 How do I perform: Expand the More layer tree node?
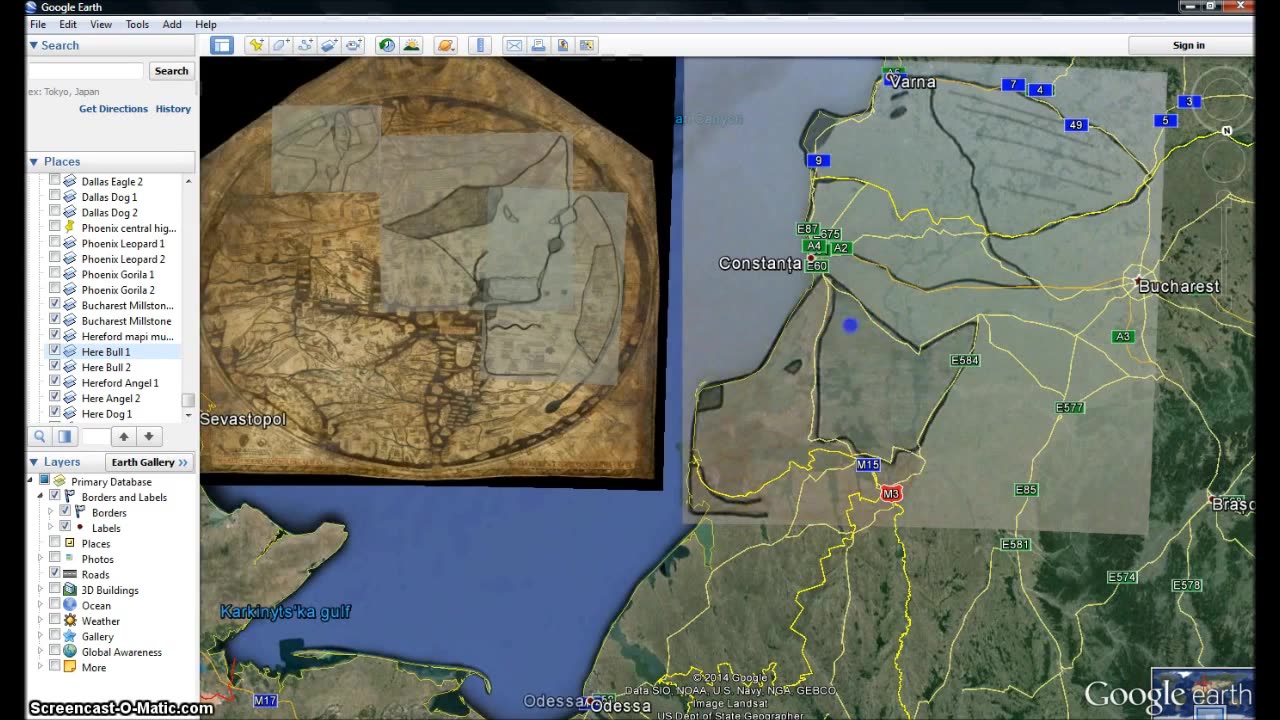41,667
